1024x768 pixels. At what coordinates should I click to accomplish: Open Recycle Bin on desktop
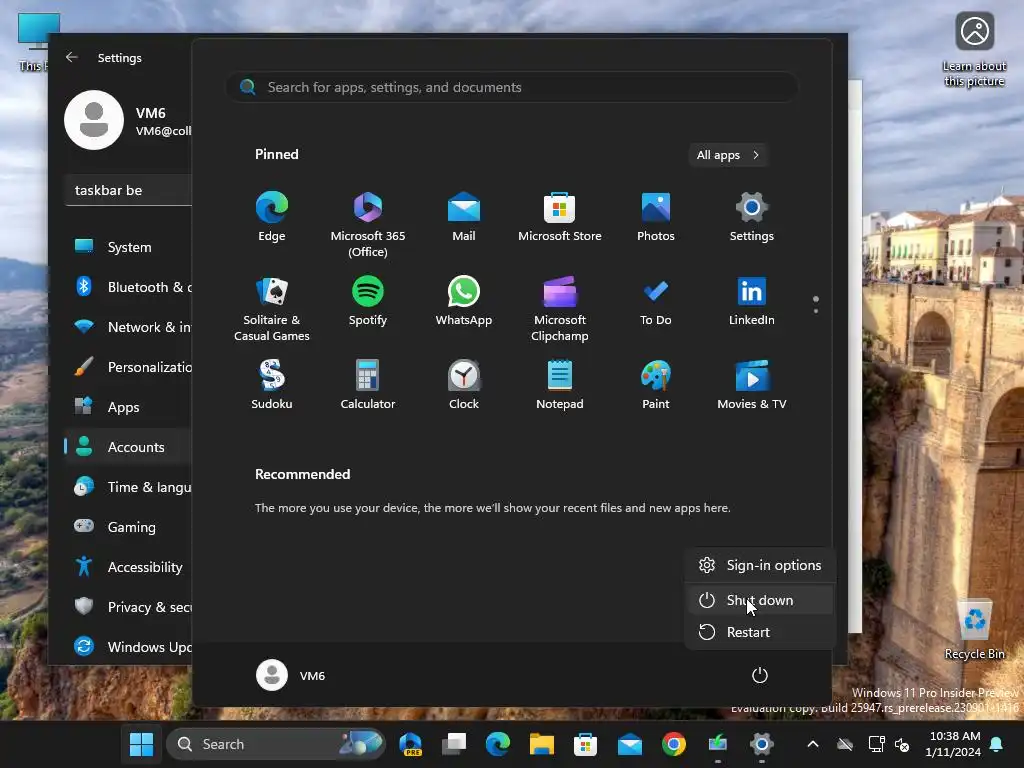tap(974, 630)
